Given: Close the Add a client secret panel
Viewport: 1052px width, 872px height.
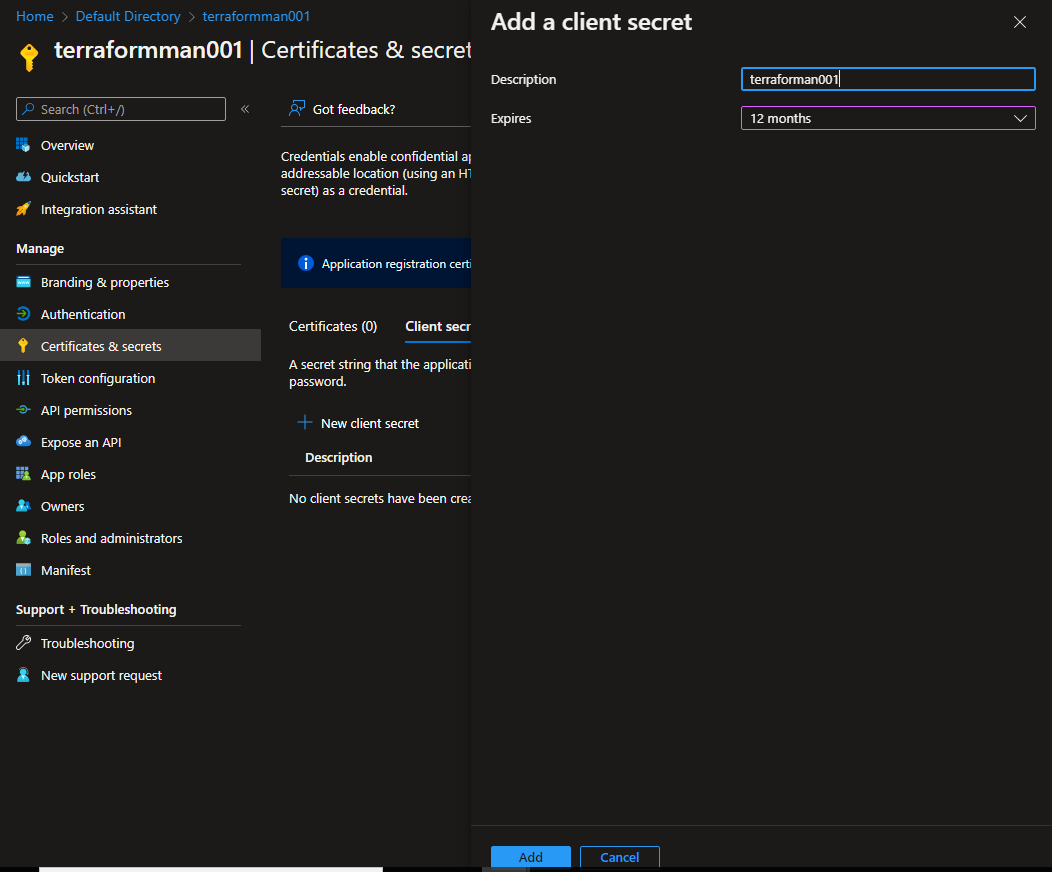Looking at the screenshot, I should coord(1020,22).
